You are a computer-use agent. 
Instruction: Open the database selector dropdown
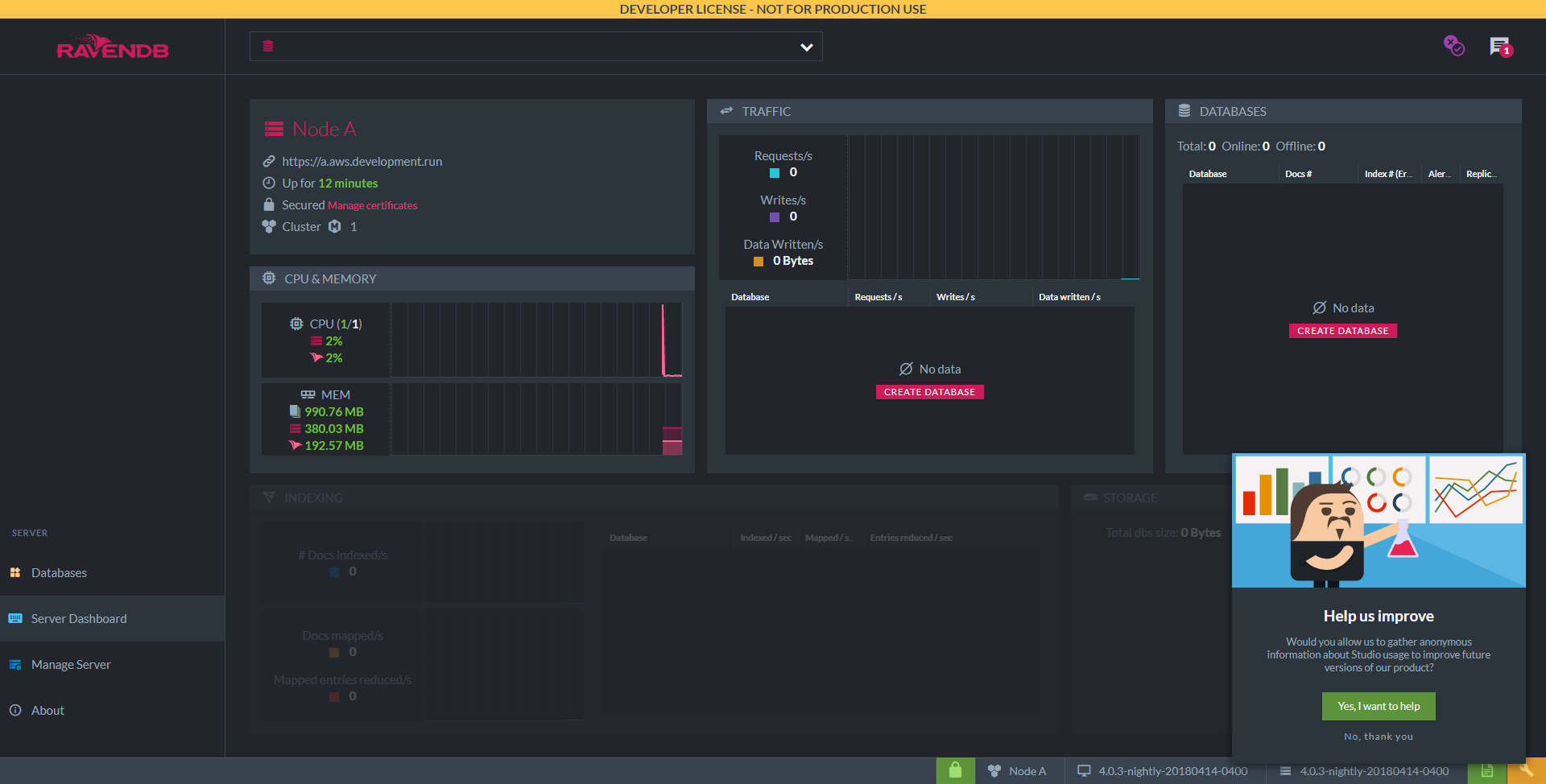[x=535, y=47]
